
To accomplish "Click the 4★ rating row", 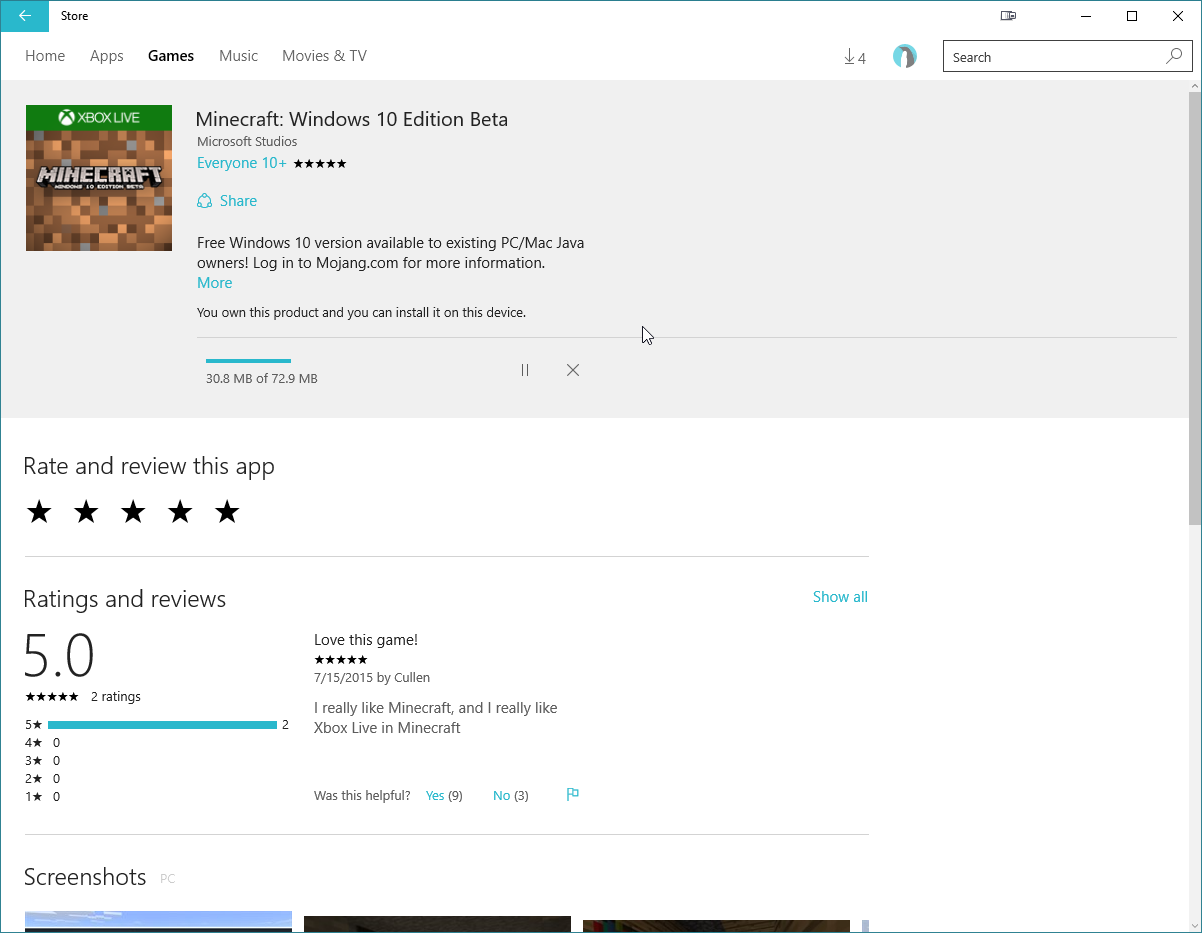I will (42, 743).
